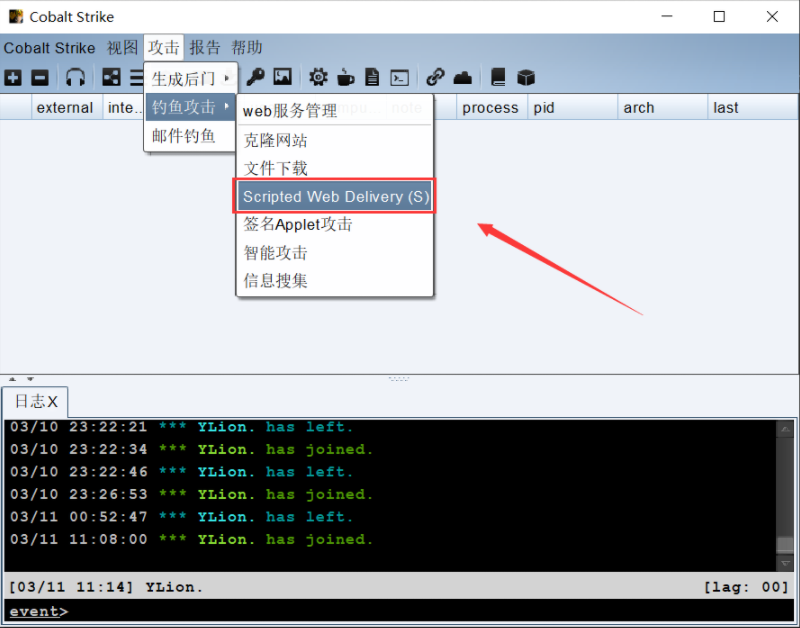Viewport: 800px width, 628px height.
Task: Open help via the book icon
Action: pyautogui.click(x=498, y=78)
